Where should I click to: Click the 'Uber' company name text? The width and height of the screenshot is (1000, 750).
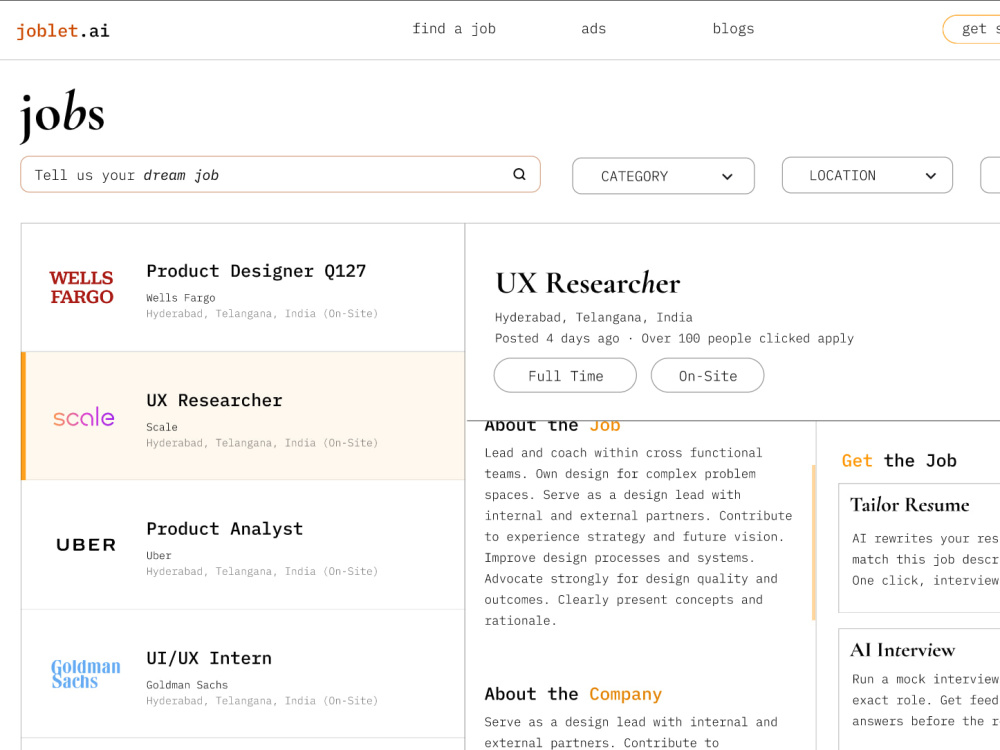[159, 555]
